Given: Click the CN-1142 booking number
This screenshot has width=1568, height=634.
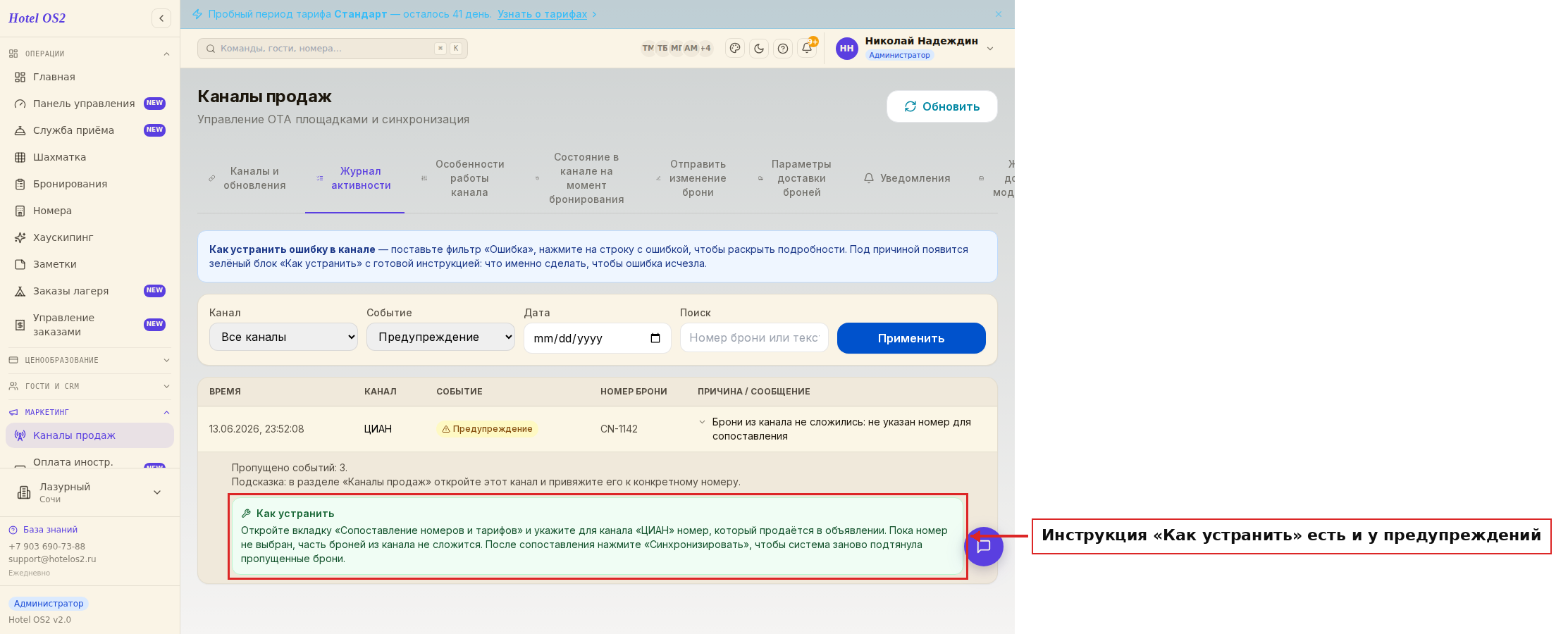Looking at the screenshot, I should pos(619,429).
